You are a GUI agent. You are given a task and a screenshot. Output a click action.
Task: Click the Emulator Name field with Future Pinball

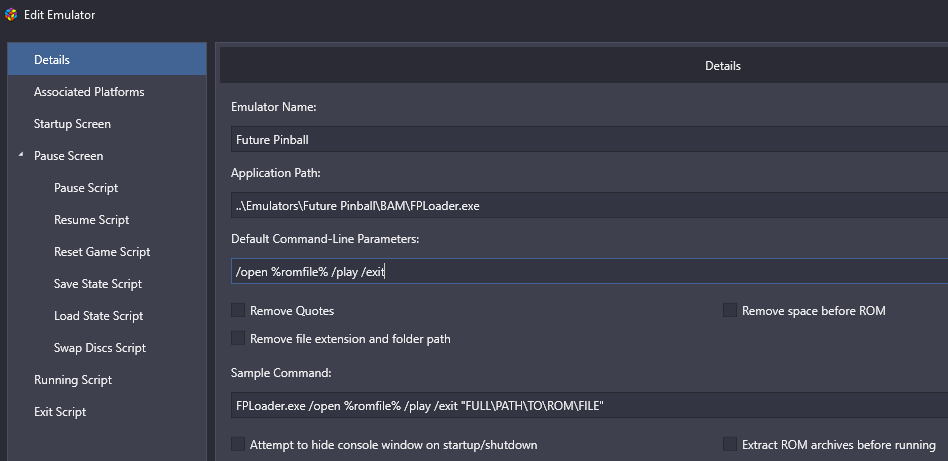coord(589,139)
